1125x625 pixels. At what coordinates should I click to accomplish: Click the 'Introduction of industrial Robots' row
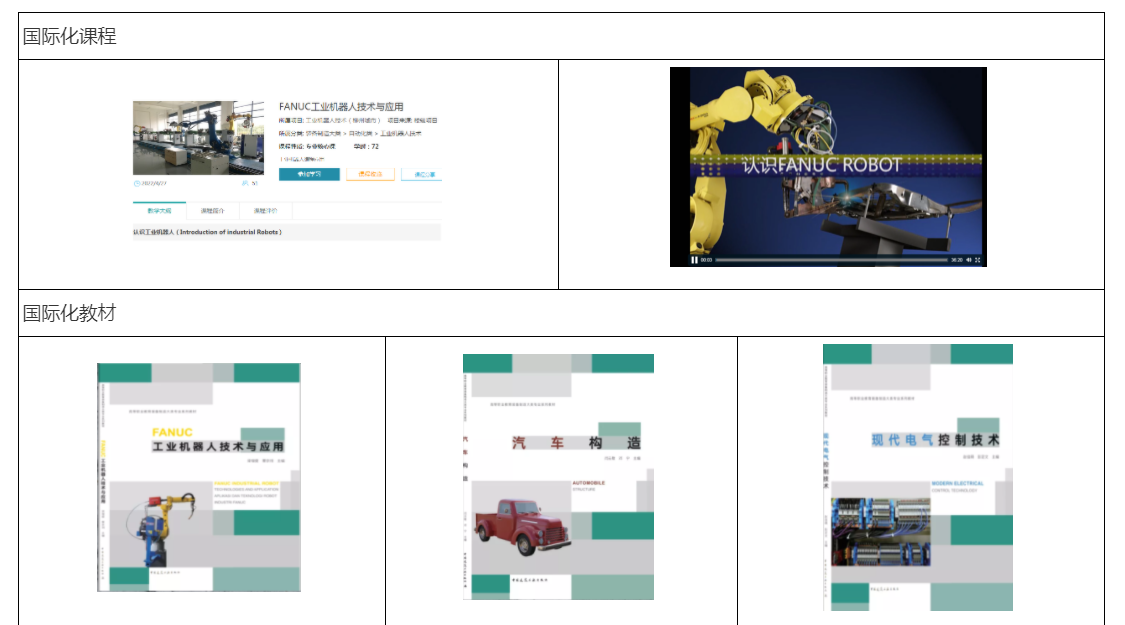tap(287, 232)
